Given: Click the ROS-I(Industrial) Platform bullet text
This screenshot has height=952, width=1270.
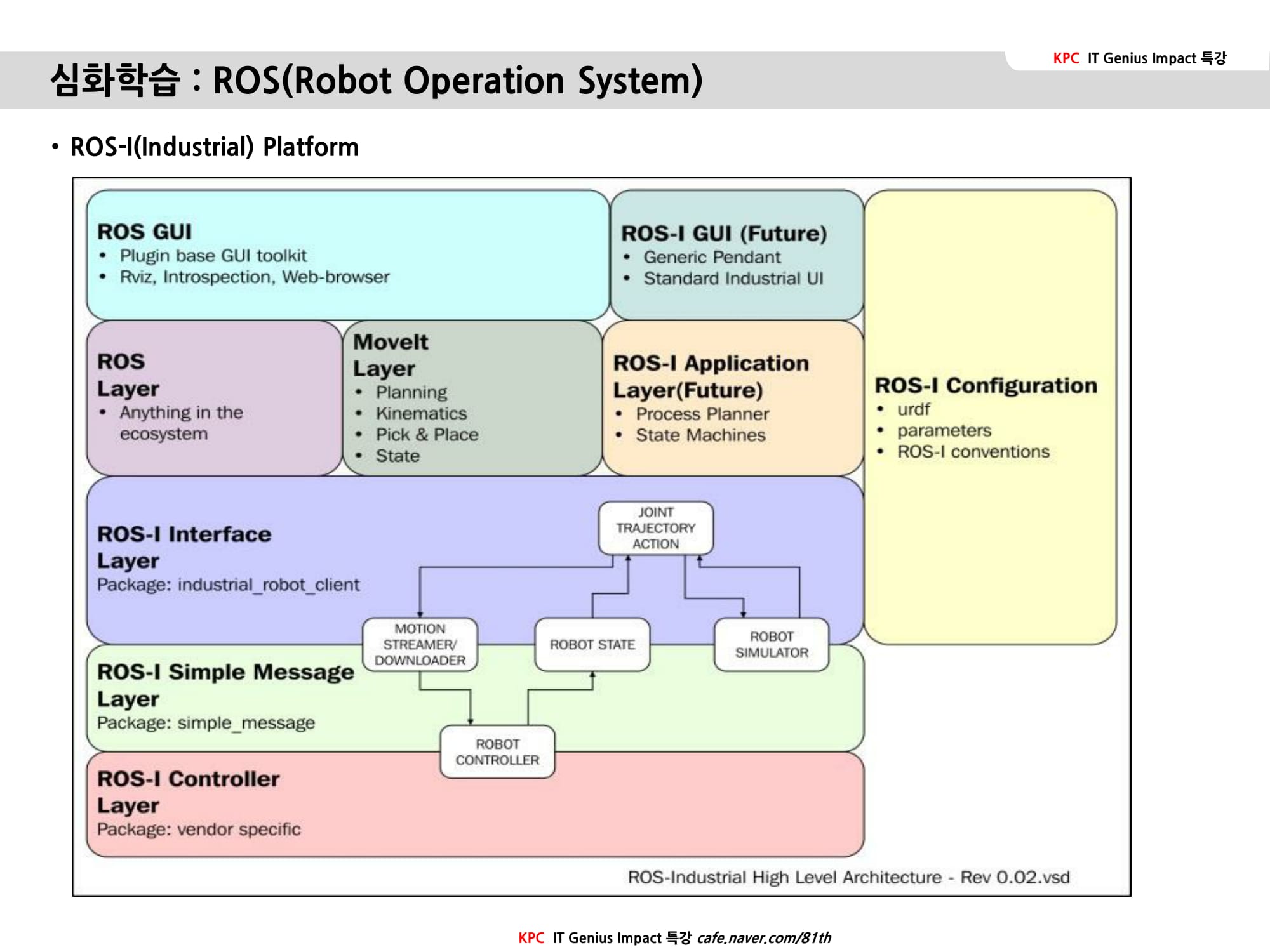Looking at the screenshot, I should 214,147.
